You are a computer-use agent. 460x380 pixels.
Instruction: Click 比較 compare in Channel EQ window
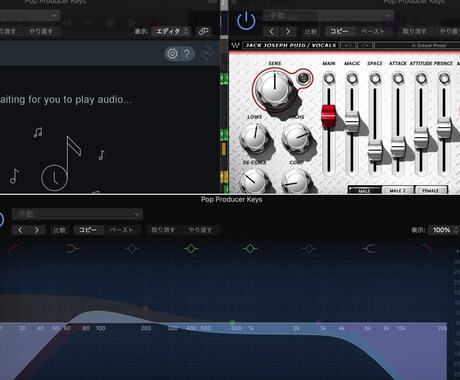click(x=59, y=230)
